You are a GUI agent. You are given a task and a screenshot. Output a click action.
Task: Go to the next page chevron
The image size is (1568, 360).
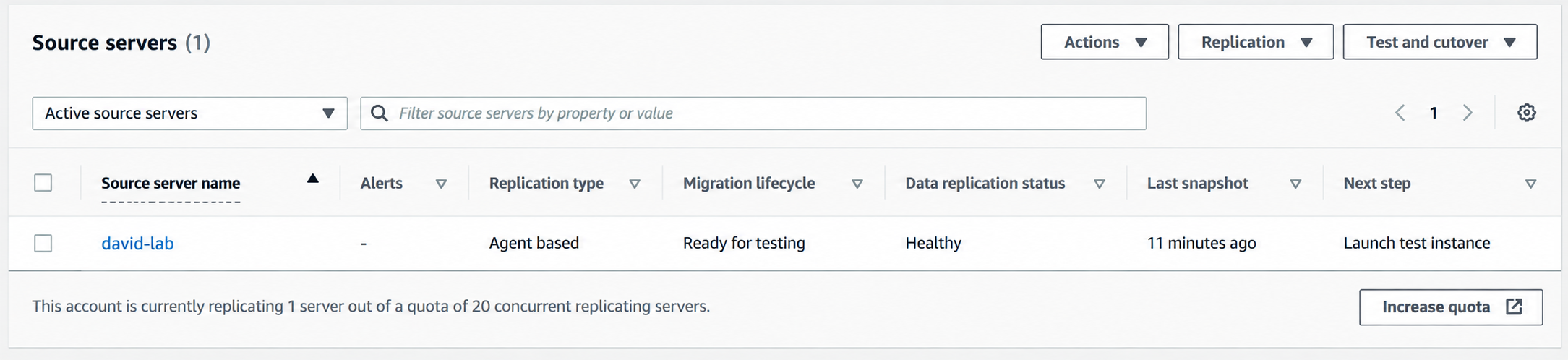1468,113
